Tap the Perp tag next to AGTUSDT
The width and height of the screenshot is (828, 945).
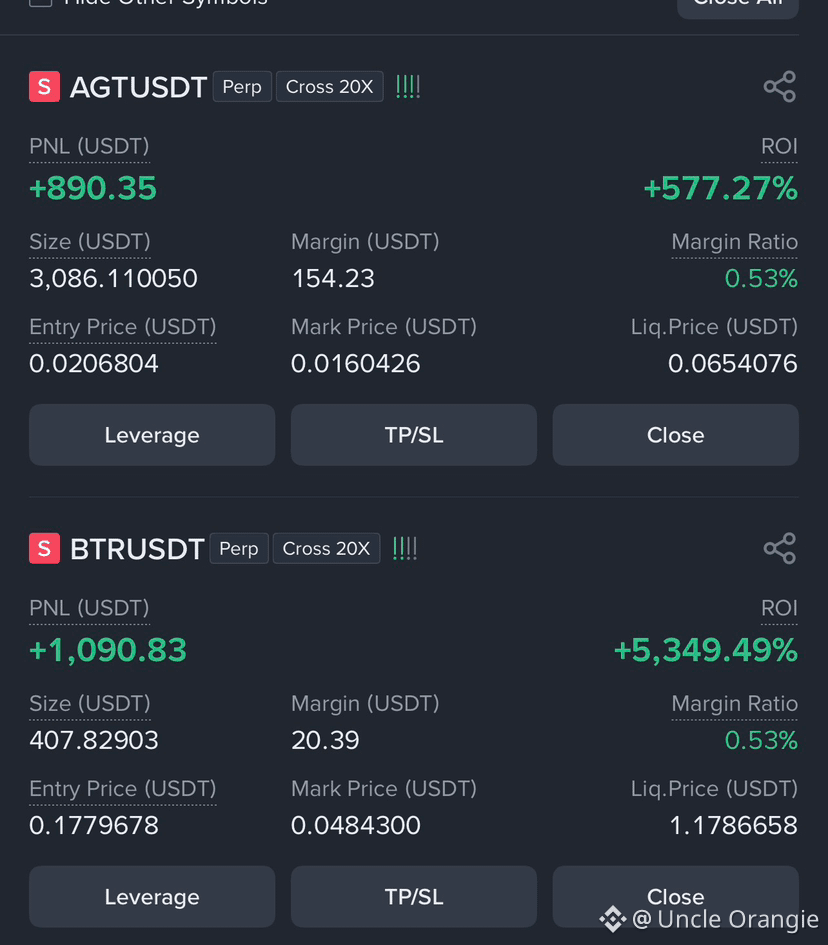click(x=242, y=87)
